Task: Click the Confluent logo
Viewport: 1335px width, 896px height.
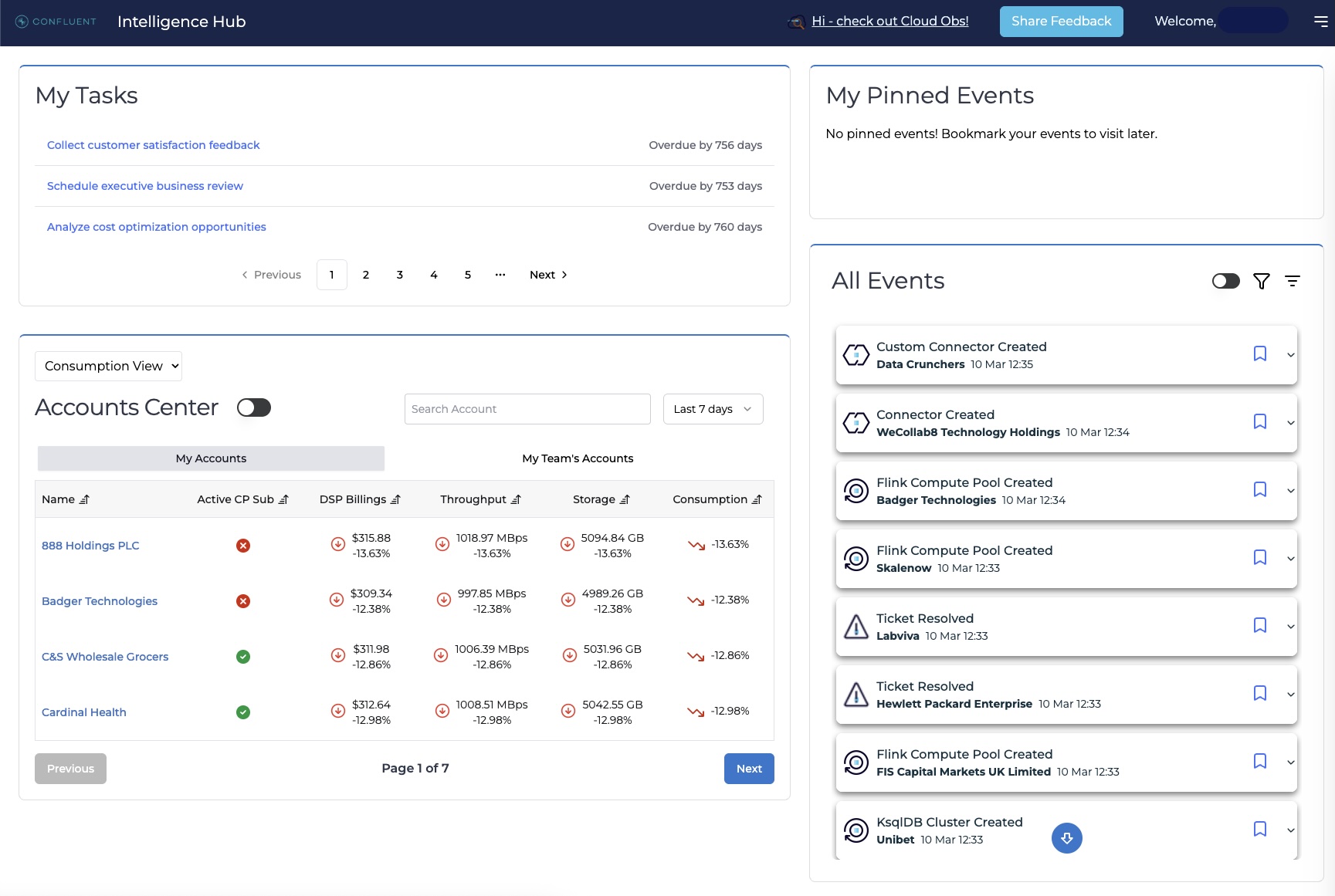Action: click(56, 22)
